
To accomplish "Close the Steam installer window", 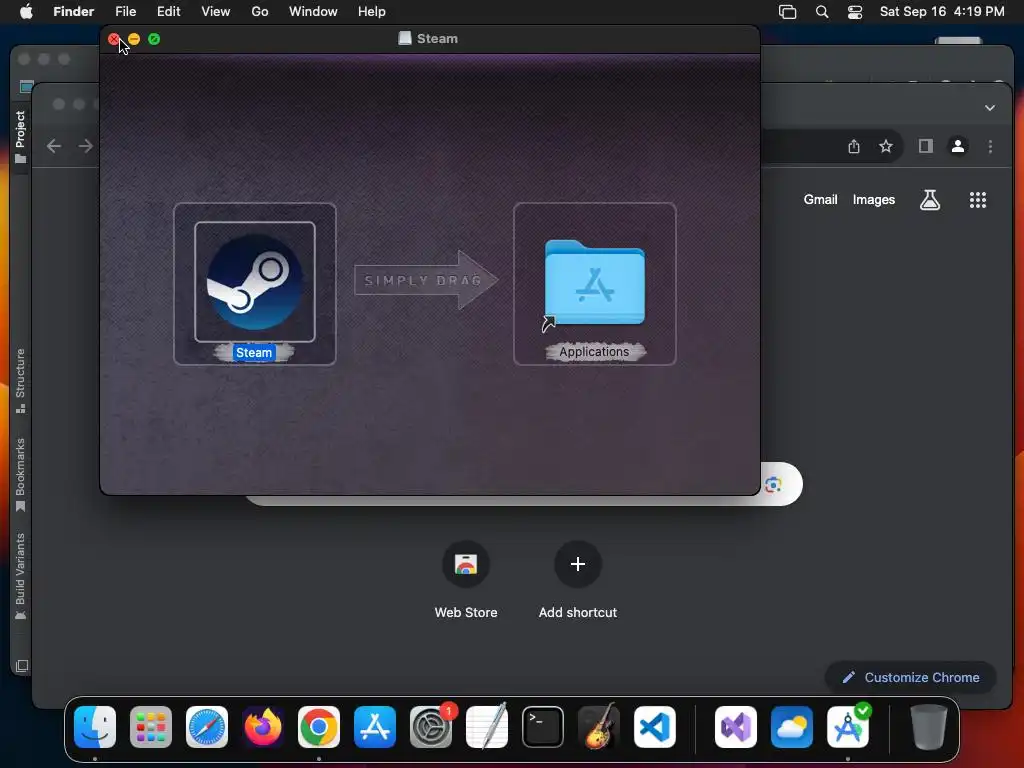I will coord(114,39).
